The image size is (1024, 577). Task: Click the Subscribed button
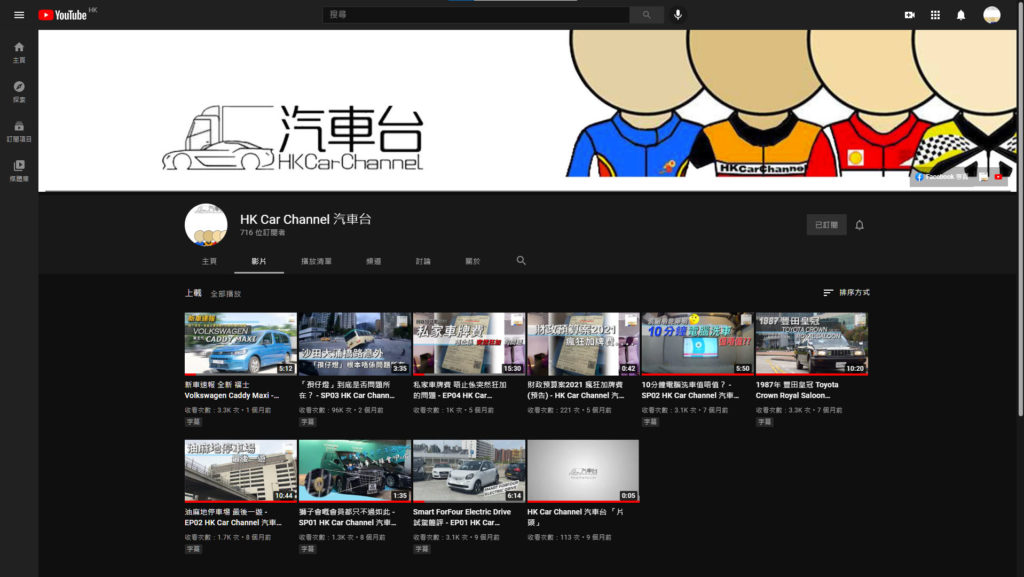click(x=826, y=225)
